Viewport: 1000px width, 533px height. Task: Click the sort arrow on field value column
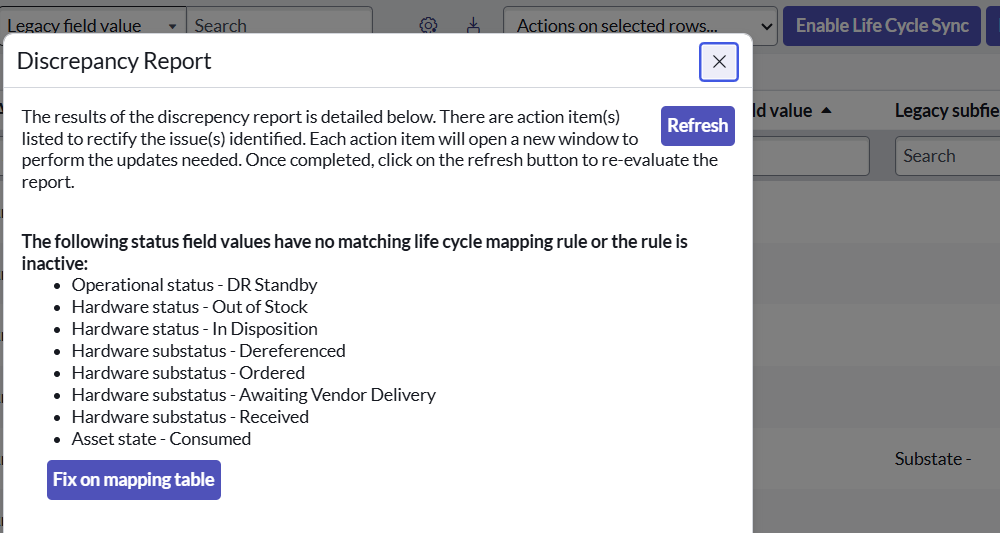826,111
